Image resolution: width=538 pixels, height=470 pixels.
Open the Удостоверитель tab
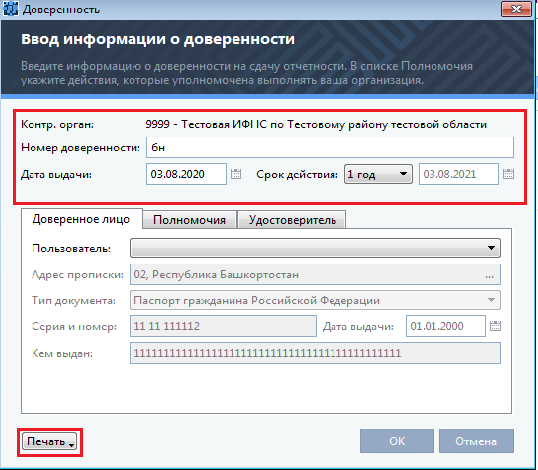pos(292,220)
